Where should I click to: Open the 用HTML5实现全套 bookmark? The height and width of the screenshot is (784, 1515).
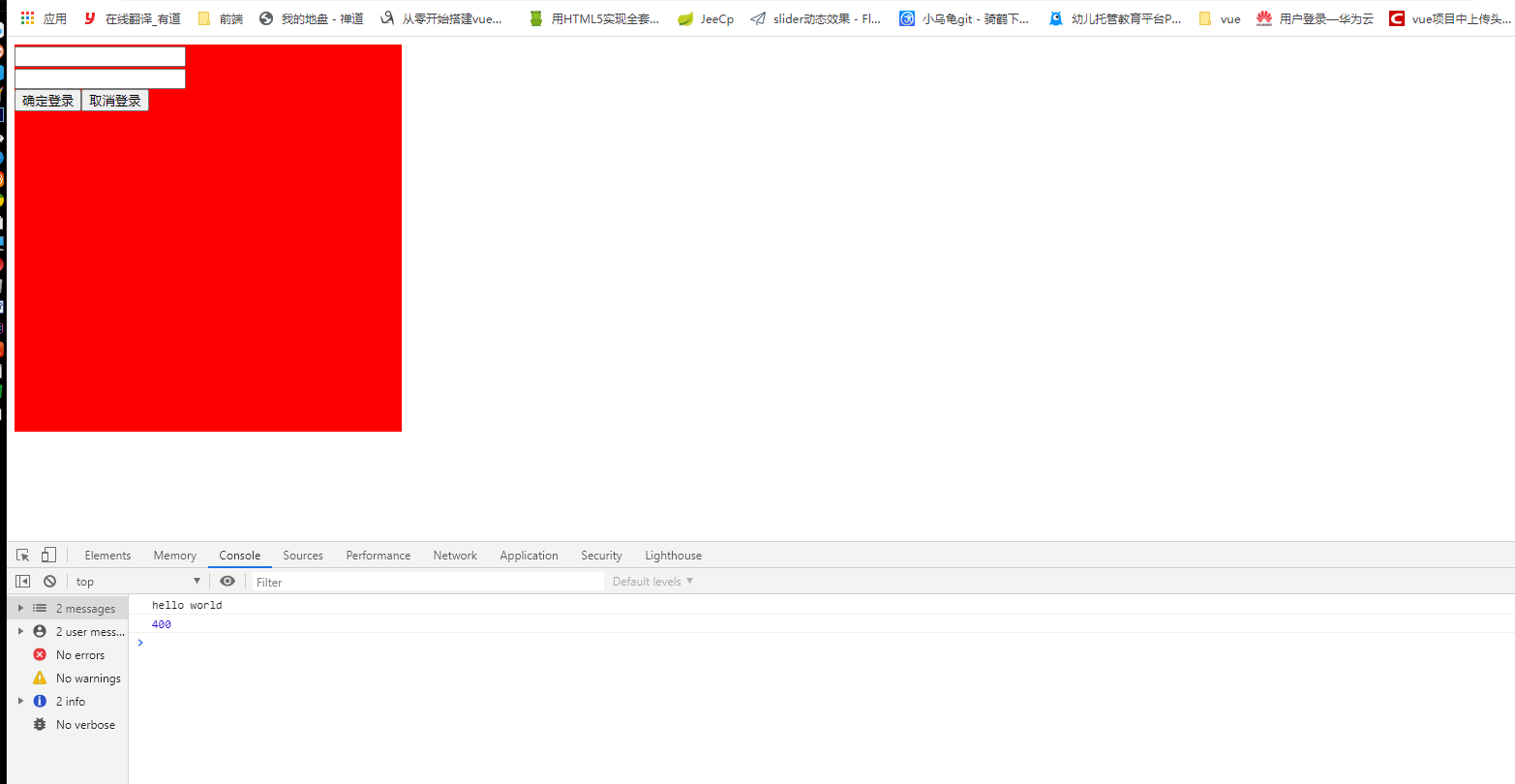pyautogui.click(x=594, y=18)
